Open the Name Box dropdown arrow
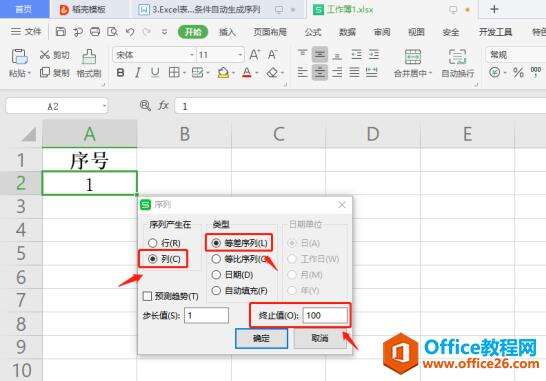 (x=104, y=106)
